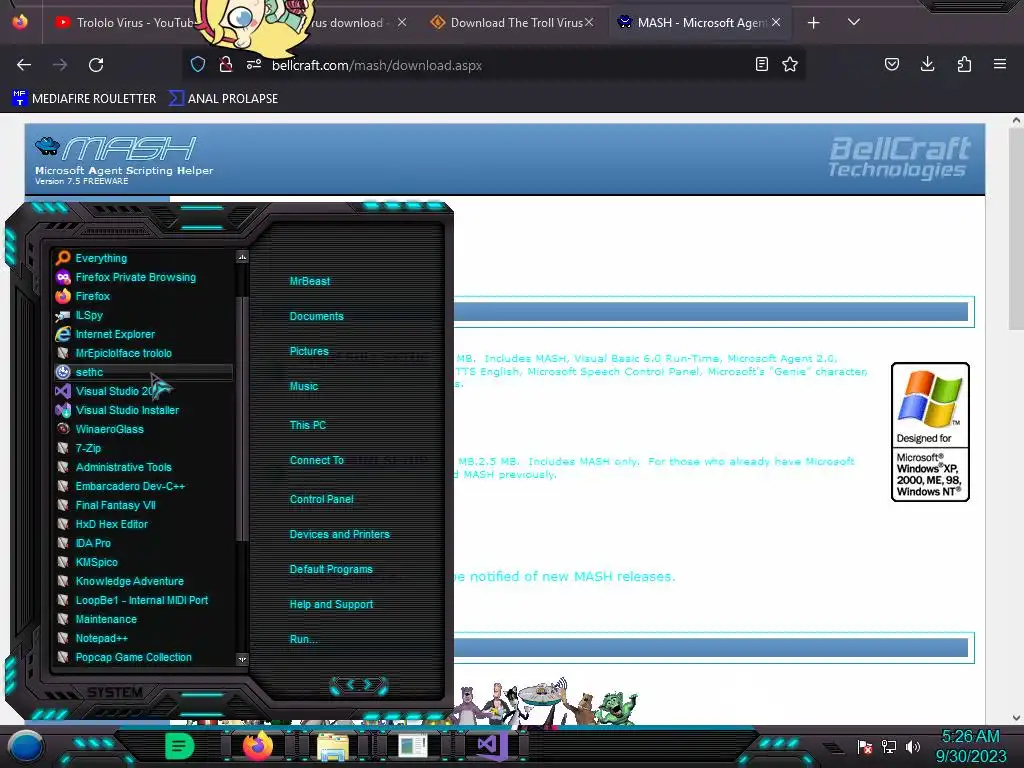This screenshot has width=1024, height=768.
Task: Click the insecure connection lock icon
Action: click(225, 64)
